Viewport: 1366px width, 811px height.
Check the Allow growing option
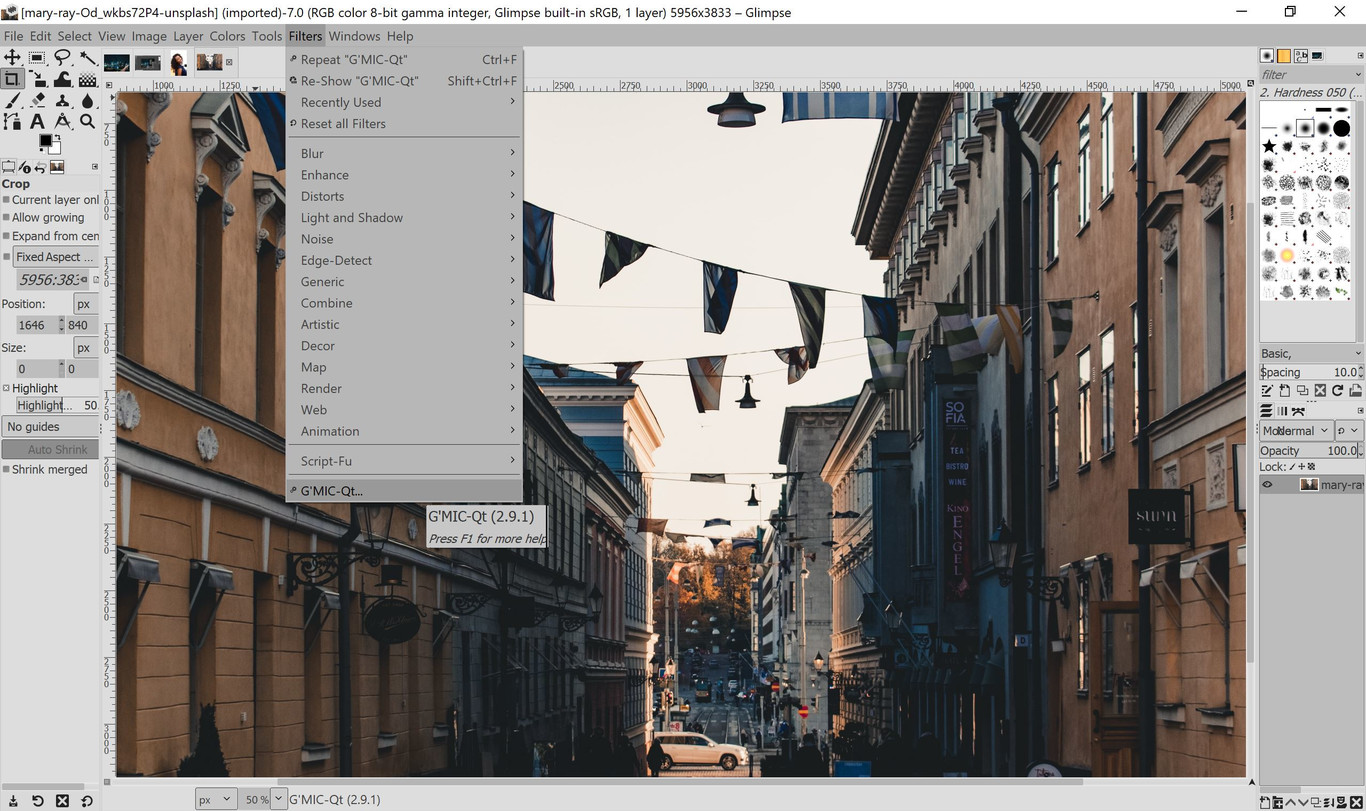click(x=8, y=218)
